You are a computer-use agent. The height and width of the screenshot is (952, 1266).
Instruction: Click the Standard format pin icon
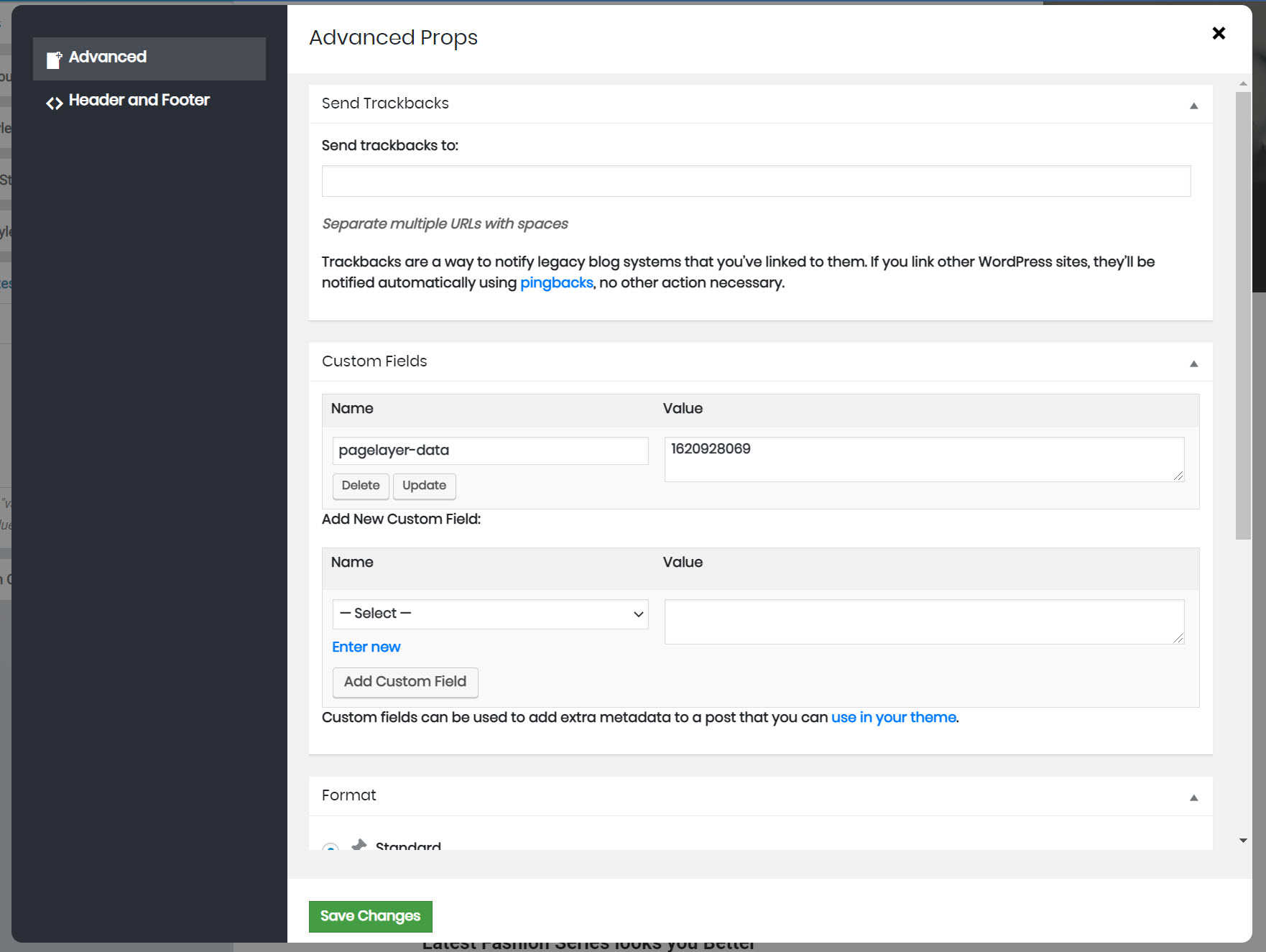click(359, 845)
